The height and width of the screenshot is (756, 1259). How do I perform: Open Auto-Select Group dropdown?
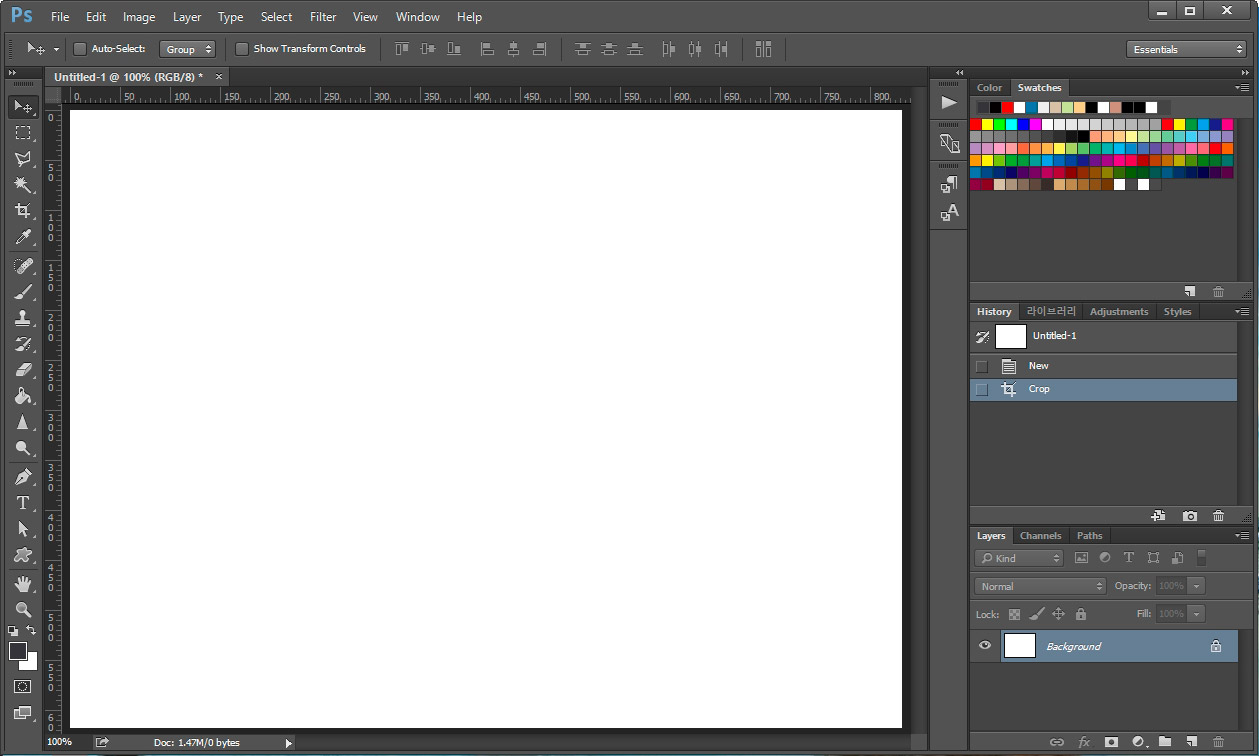187,49
